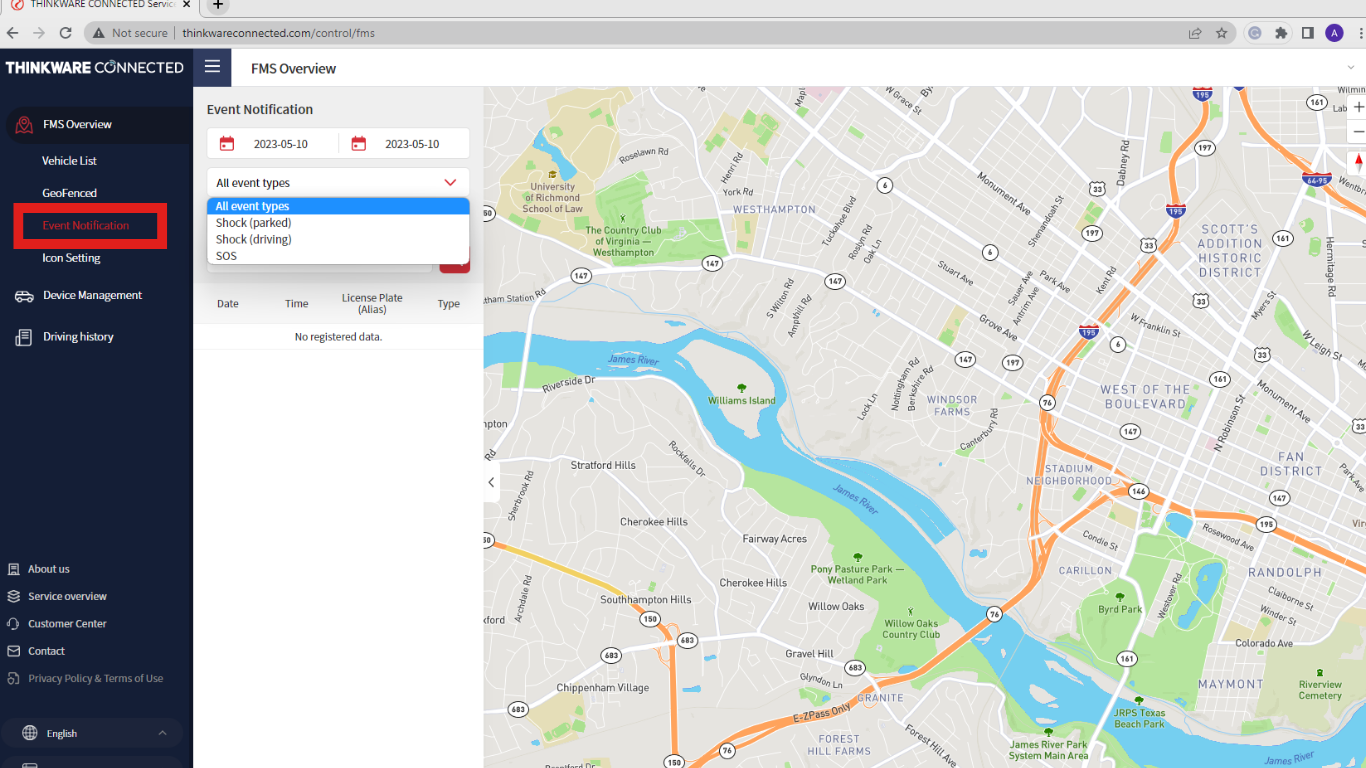Close the THINKWARE CONNECTED browser tab

coord(186,5)
